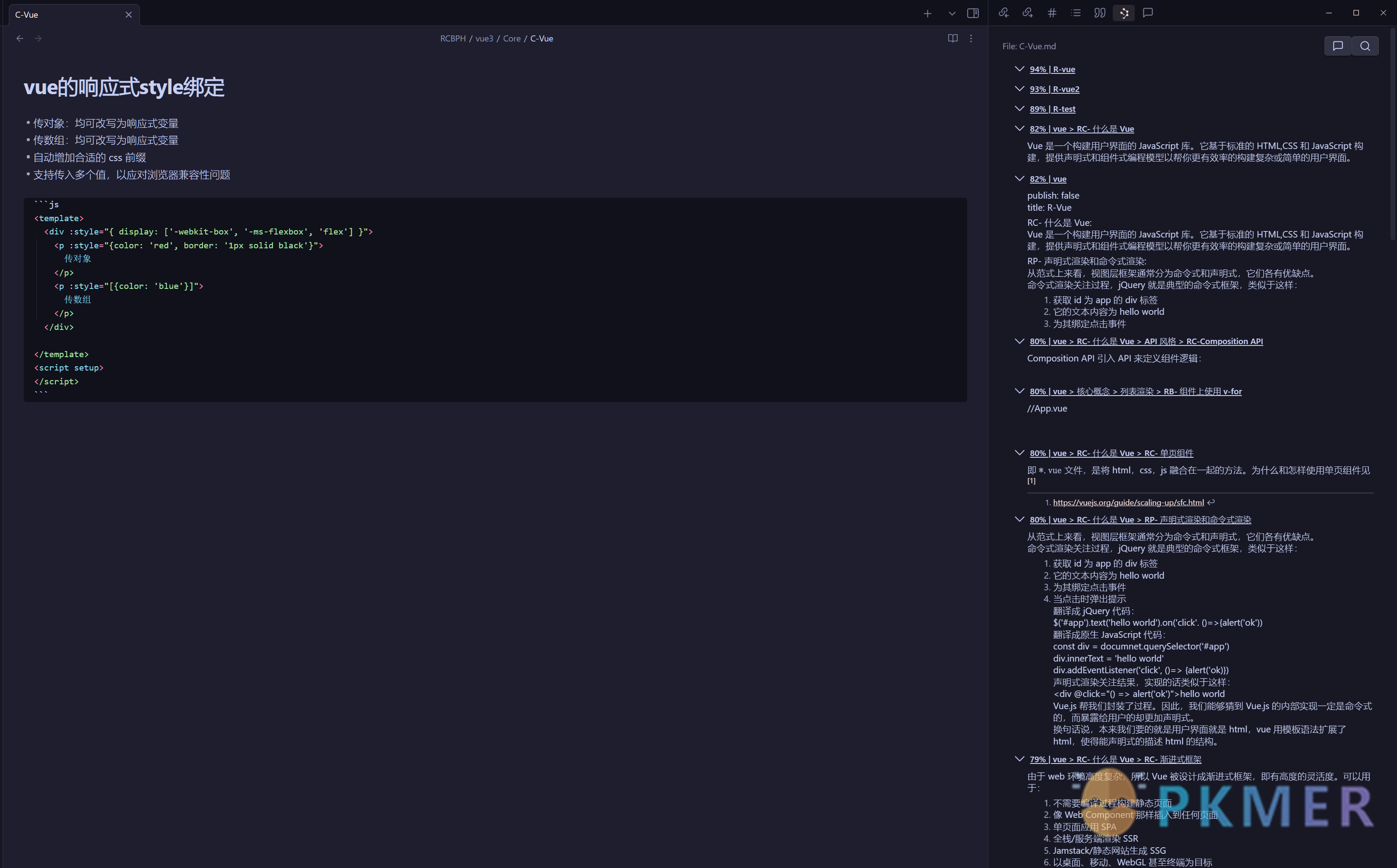Click the <script setup> code line

pos(69,367)
